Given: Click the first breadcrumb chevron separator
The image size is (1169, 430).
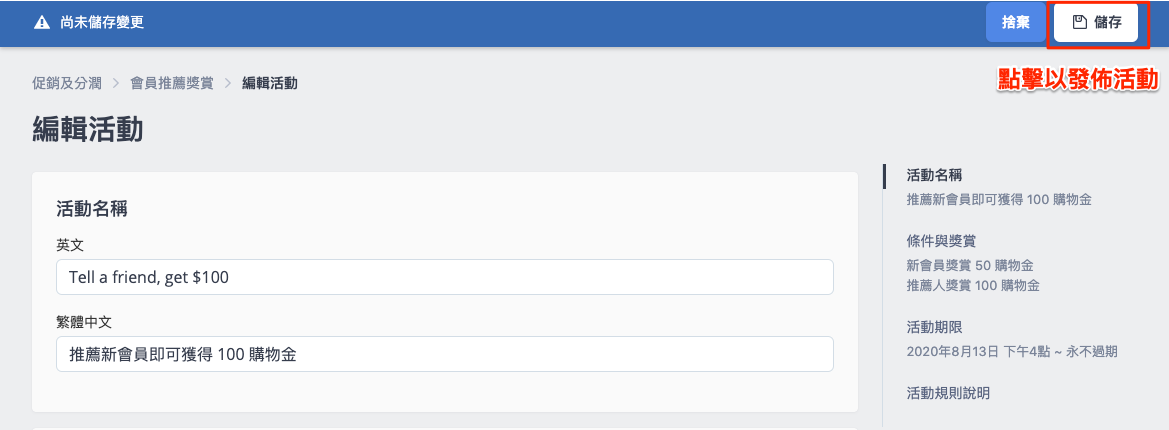Looking at the screenshot, I should (115, 83).
